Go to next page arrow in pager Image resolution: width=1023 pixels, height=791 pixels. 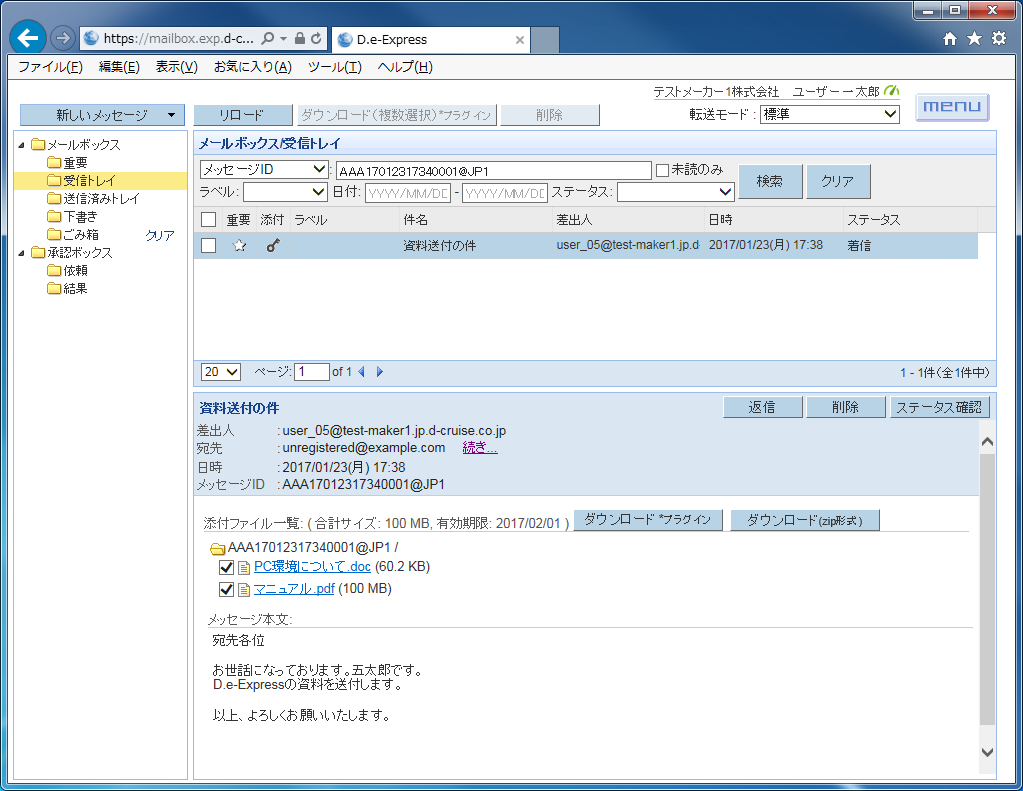[380, 372]
